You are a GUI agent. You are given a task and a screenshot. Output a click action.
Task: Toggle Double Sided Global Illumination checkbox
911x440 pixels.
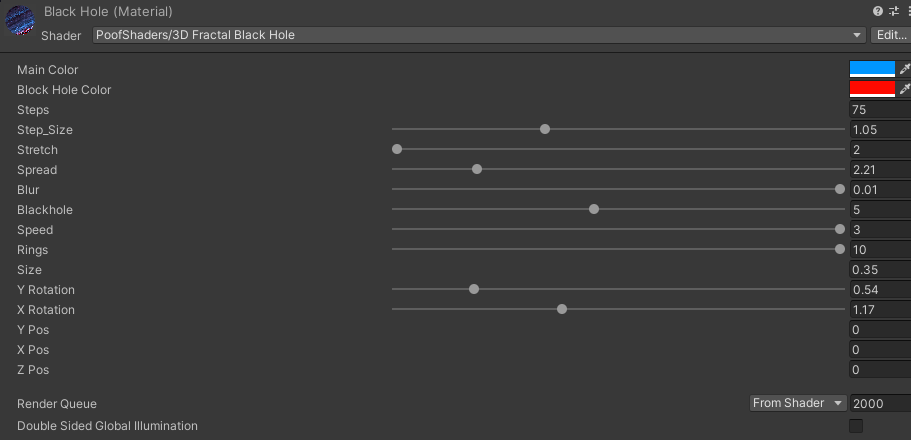point(856,426)
